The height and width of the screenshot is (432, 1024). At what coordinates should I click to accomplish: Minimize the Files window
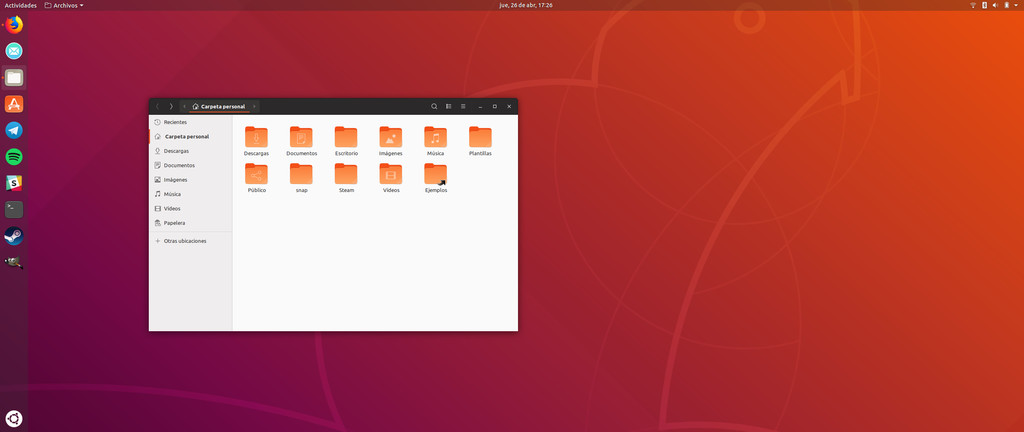pyautogui.click(x=480, y=106)
